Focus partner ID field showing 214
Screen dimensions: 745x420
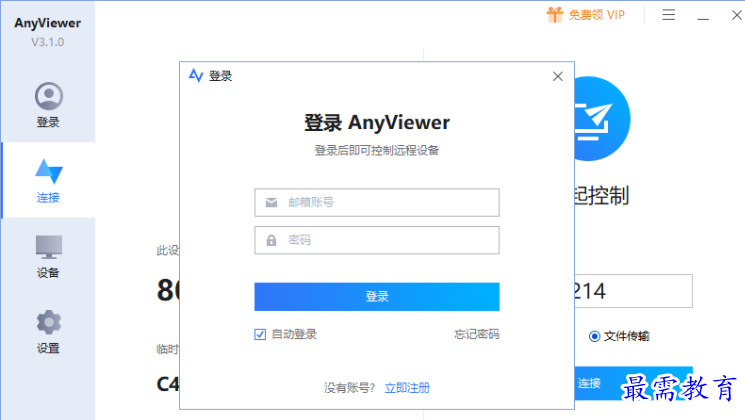[633, 291]
